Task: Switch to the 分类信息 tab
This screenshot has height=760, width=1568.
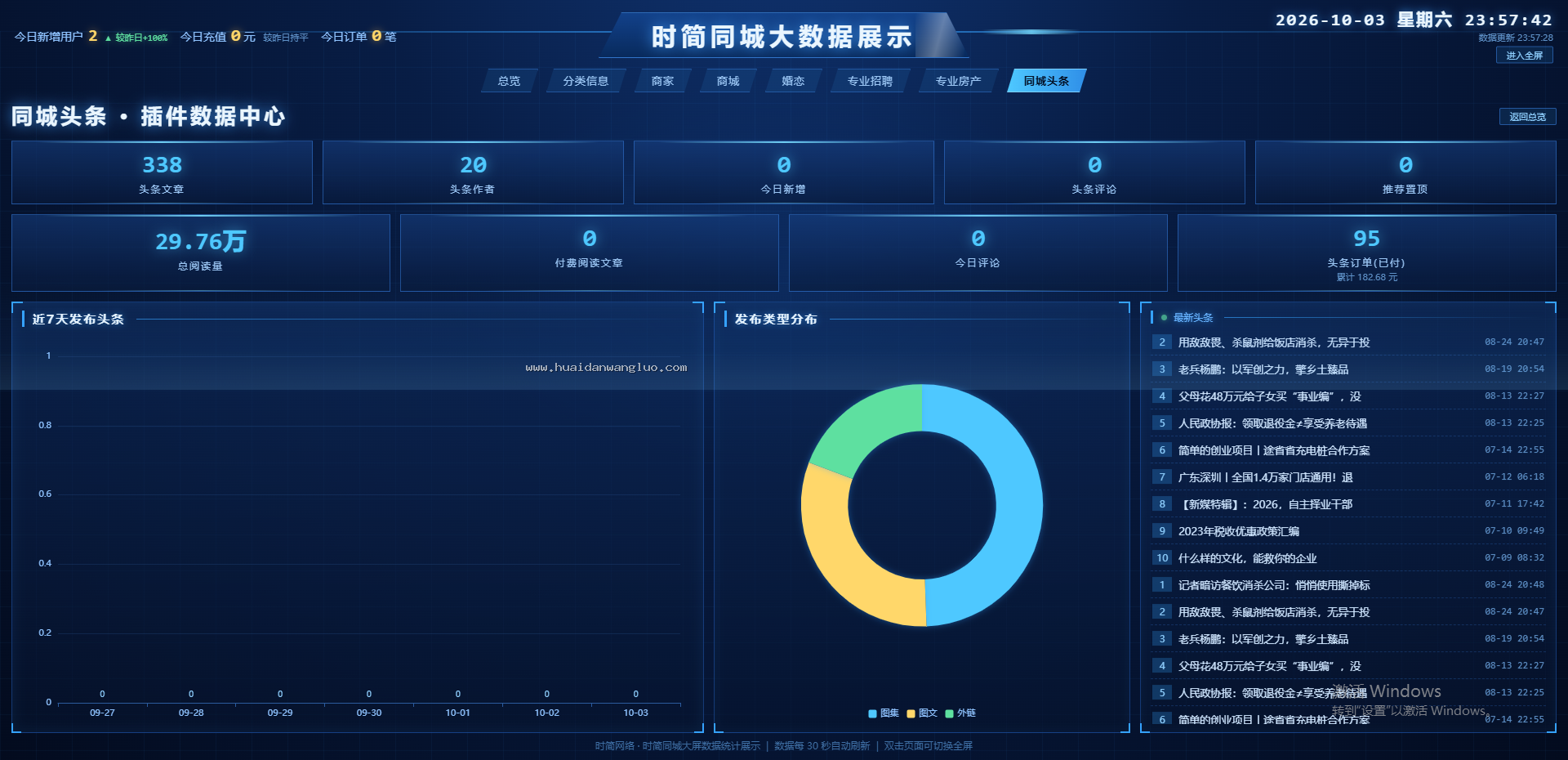Action: click(586, 81)
